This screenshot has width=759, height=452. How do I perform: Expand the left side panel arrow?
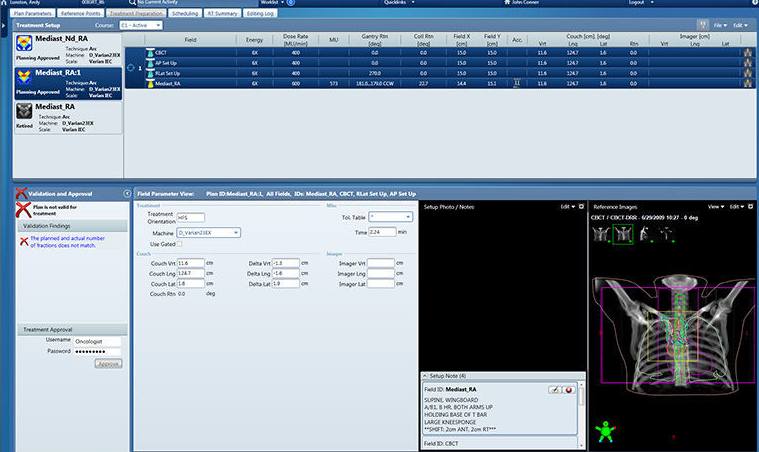4,25
